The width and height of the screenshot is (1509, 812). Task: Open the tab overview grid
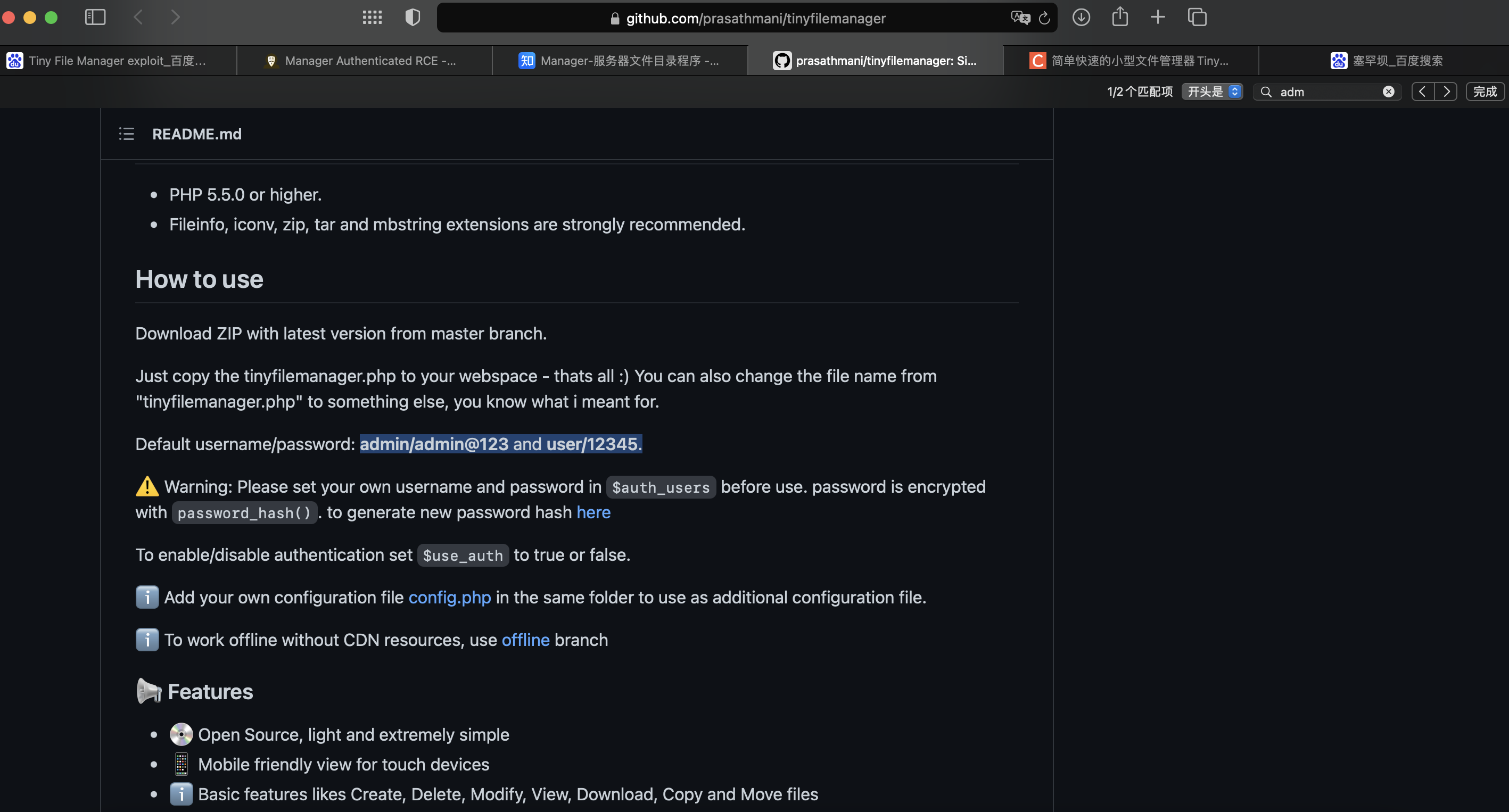click(x=372, y=18)
